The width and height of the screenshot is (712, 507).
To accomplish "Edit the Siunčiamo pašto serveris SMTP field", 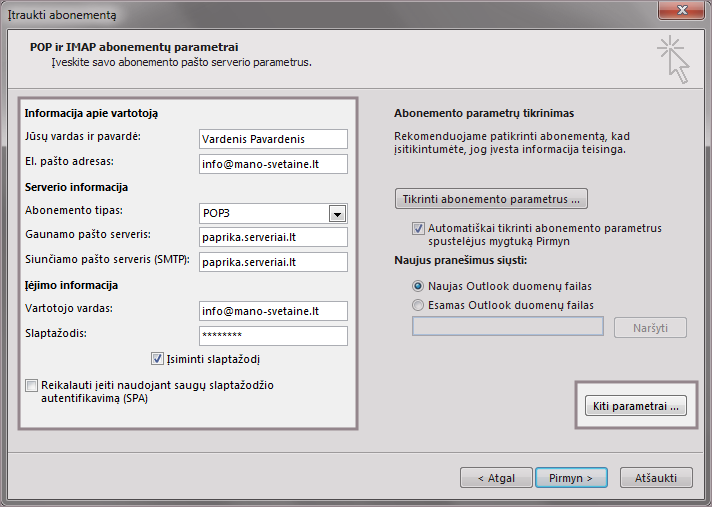I will [x=272, y=262].
